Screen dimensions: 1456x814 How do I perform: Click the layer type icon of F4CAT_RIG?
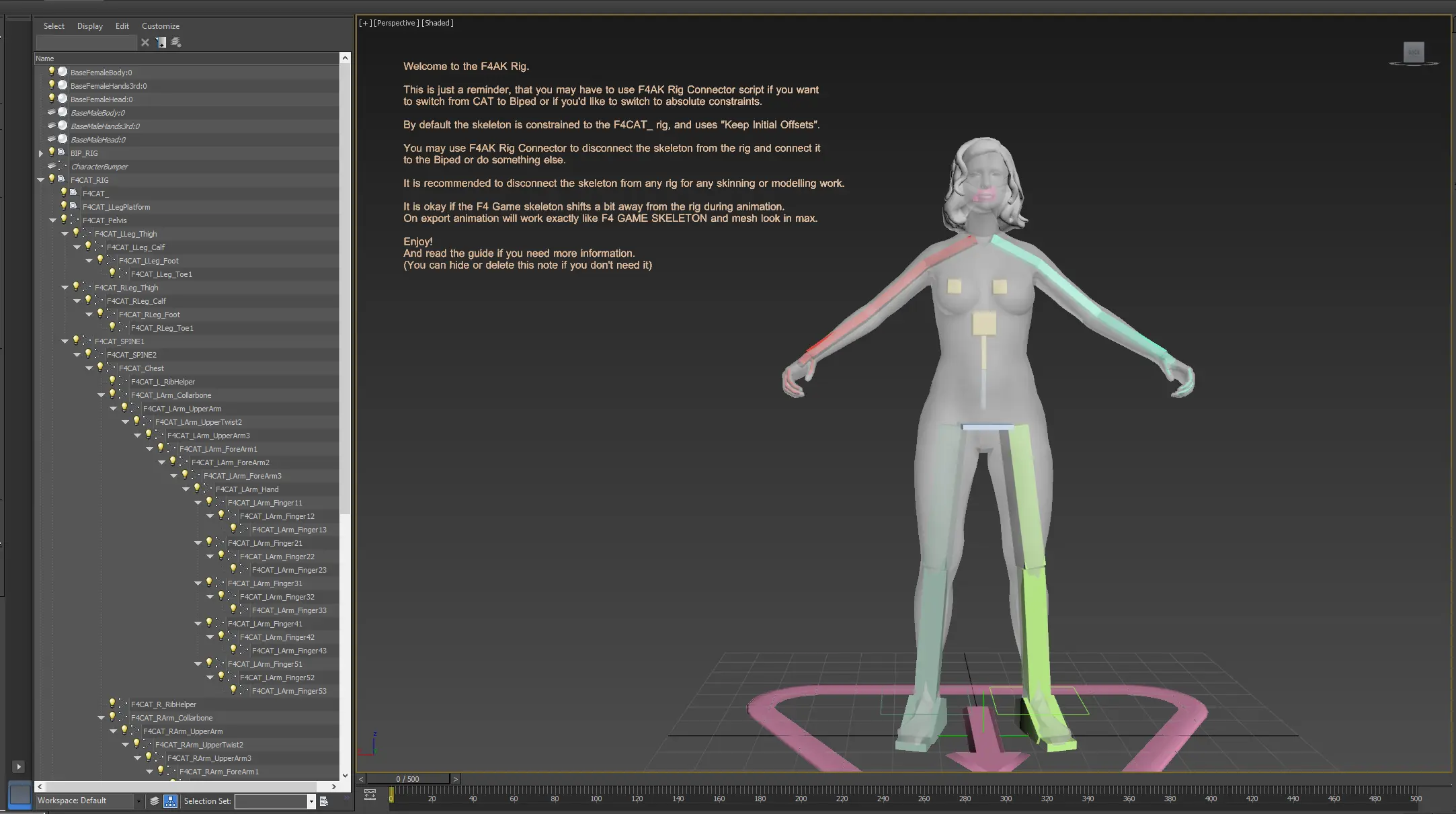coord(62,179)
